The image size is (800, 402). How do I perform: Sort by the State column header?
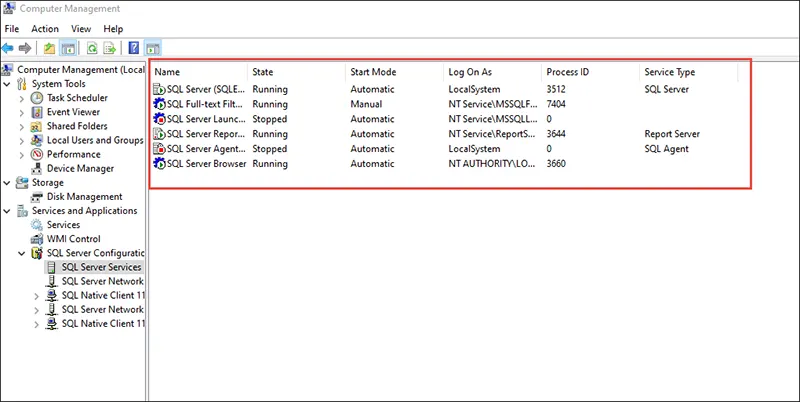point(296,72)
